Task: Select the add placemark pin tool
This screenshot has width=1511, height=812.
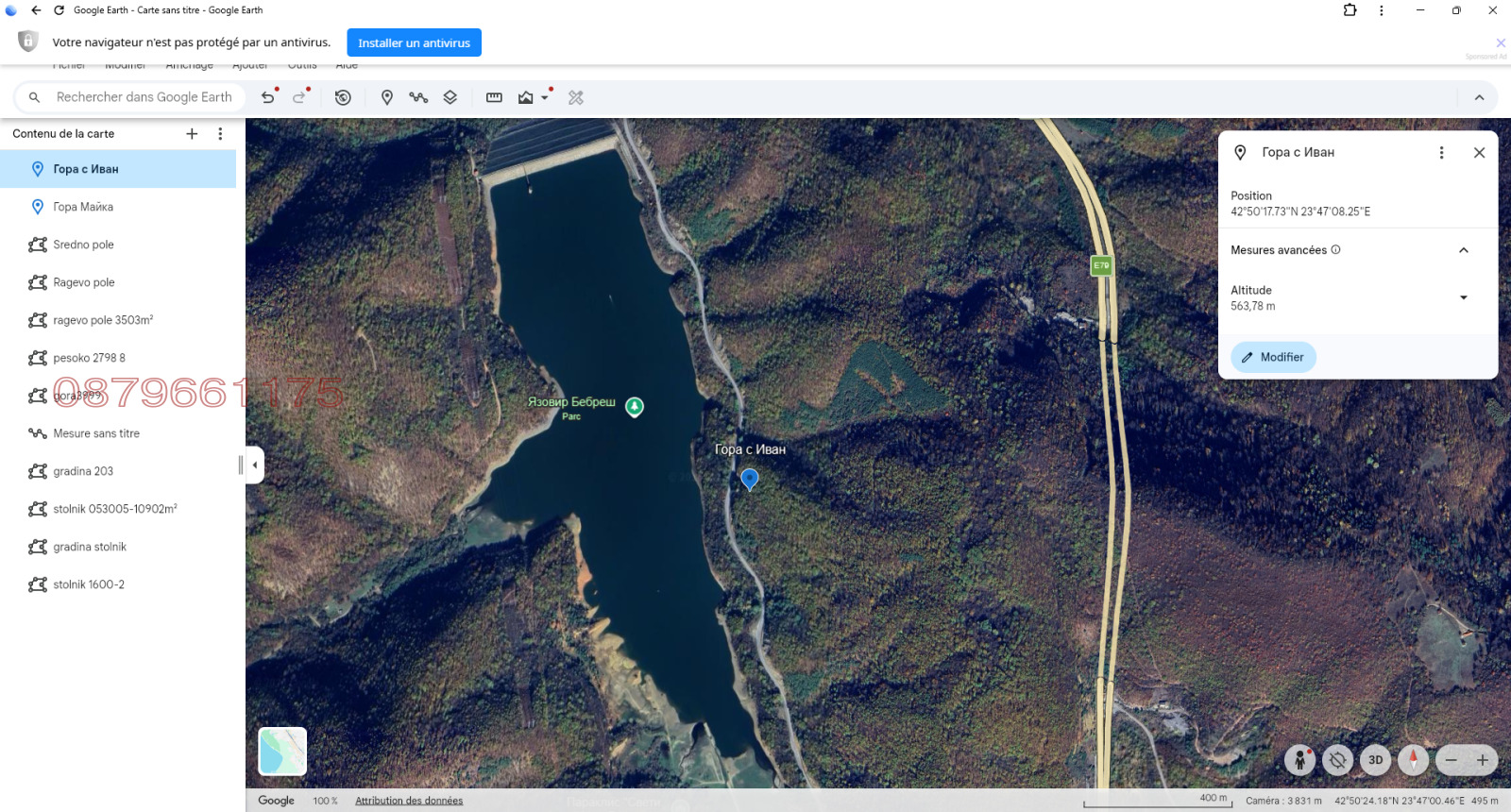Action: tap(387, 97)
